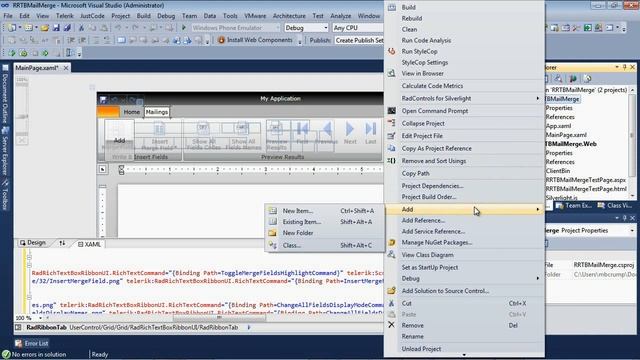Swap panes with the up-down arrows
The image size is (640, 360).
(62, 243)
